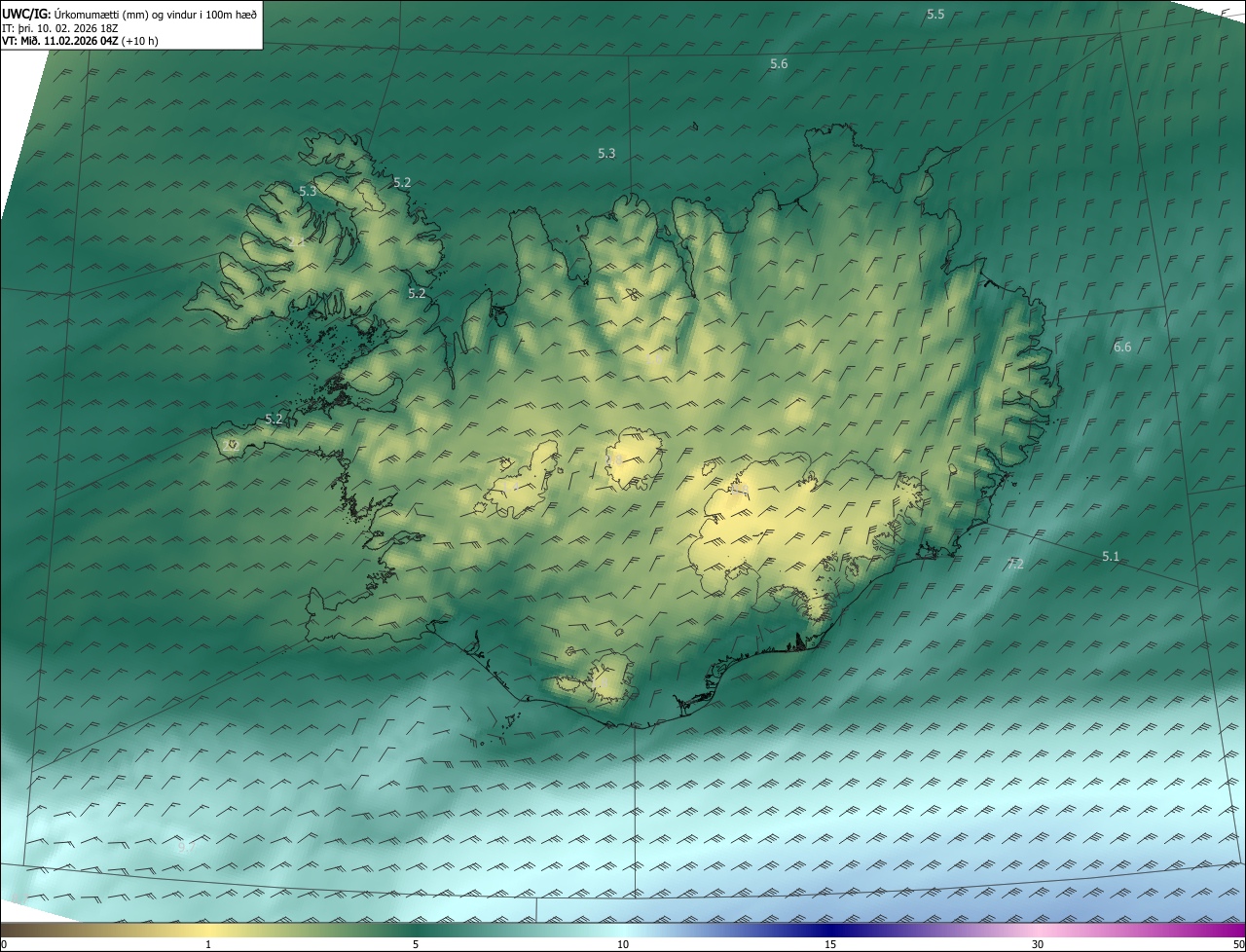Screen dimensions: 1246x952
Task: Click the colorbar tick label 30
Action: [x=1038, y=944]
